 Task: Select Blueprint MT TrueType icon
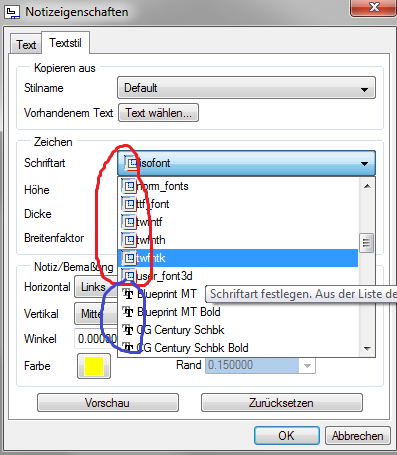coord(128,294)
